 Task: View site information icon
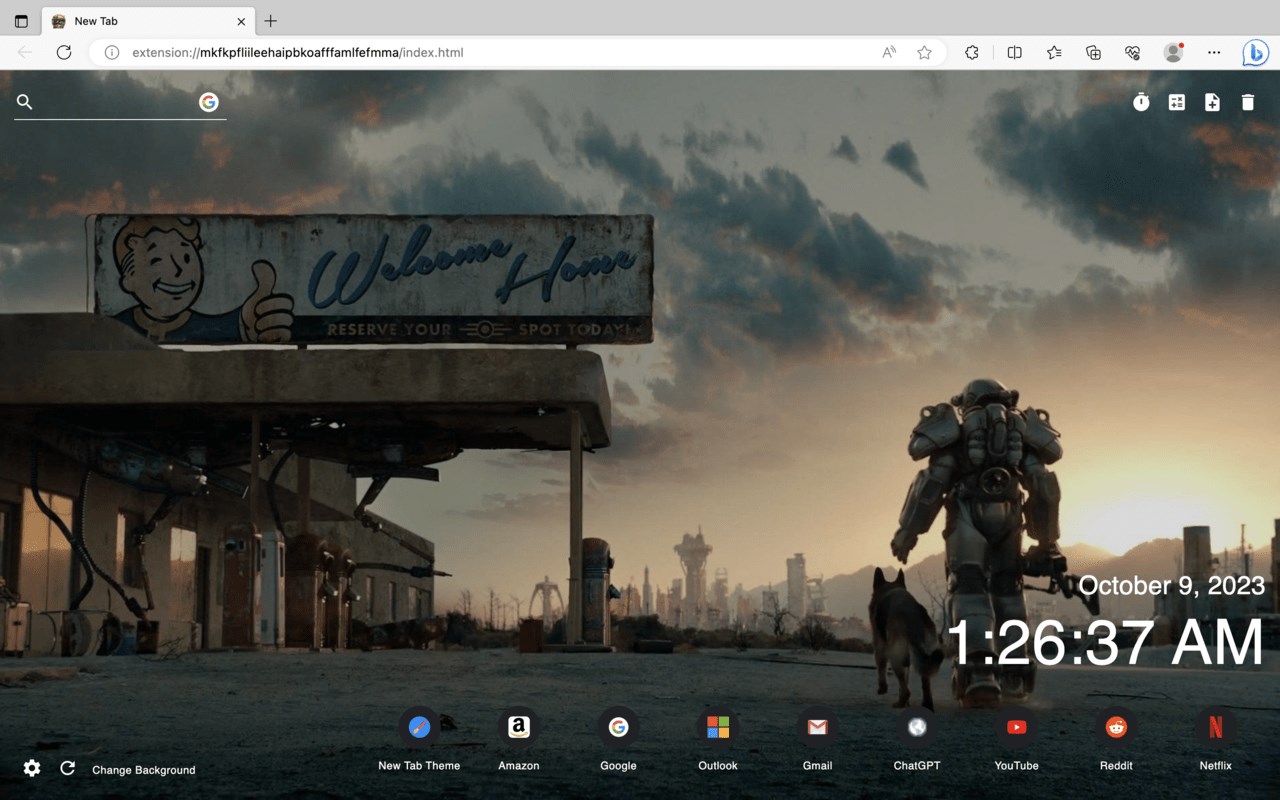[112, 52]
